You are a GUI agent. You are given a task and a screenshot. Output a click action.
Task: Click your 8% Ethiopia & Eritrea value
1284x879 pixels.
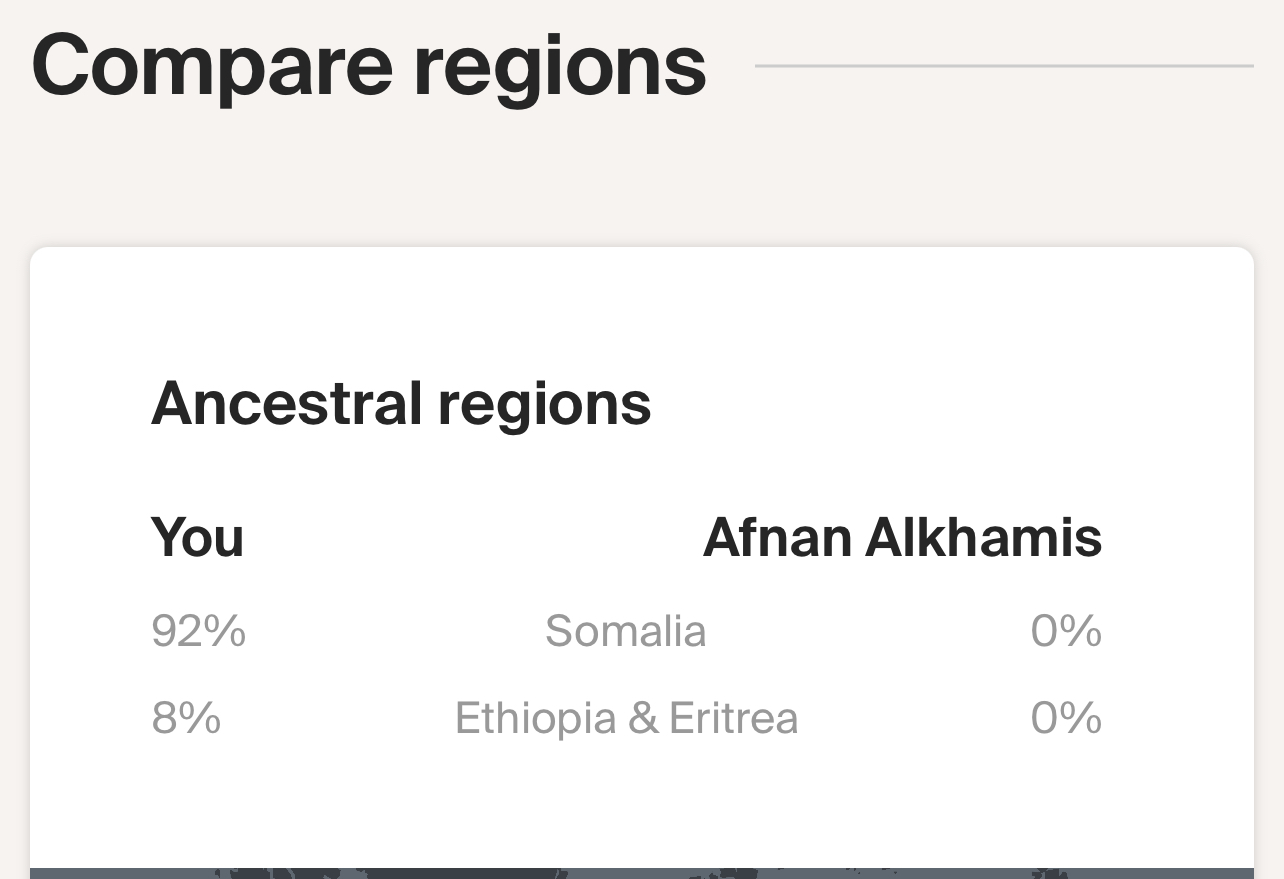tap(186, 718)
